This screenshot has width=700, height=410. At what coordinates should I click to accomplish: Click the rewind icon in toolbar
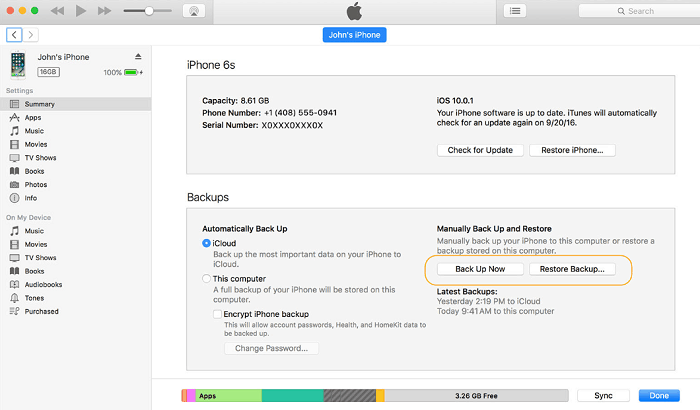[57, 11]
